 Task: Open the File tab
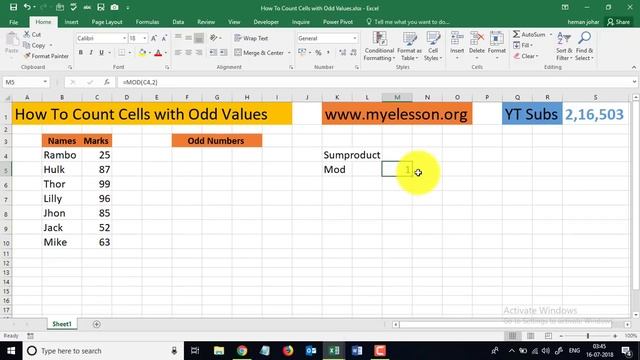(x=13, y=22)
